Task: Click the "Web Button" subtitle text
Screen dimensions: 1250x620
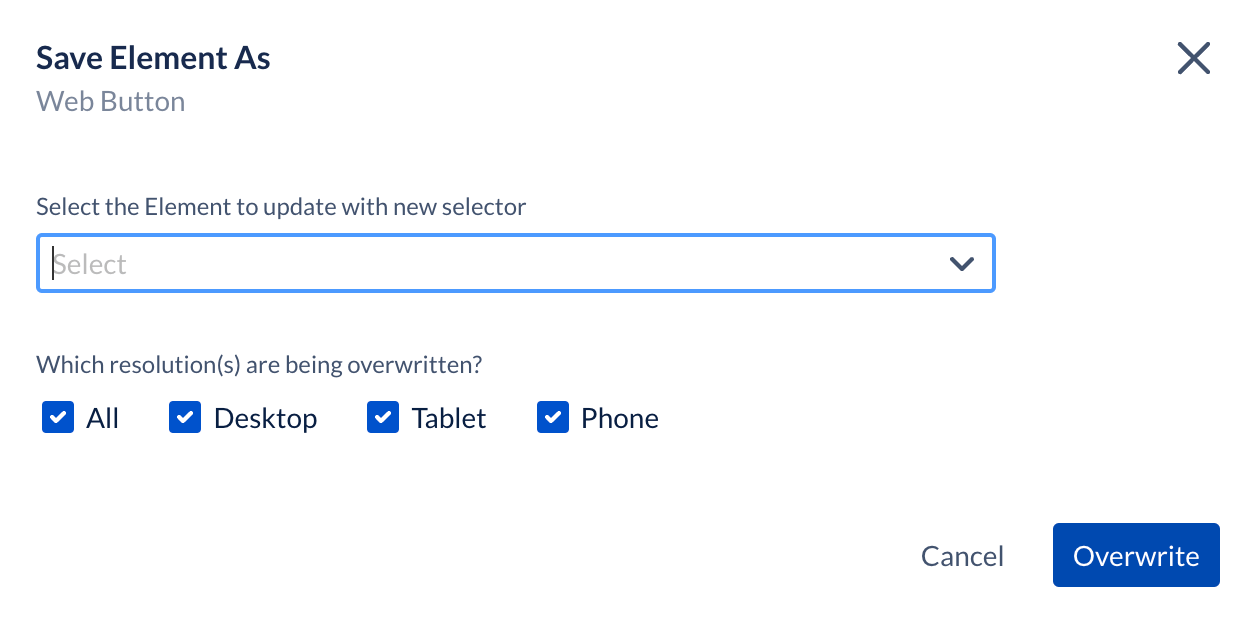Action: coord(110,102)
